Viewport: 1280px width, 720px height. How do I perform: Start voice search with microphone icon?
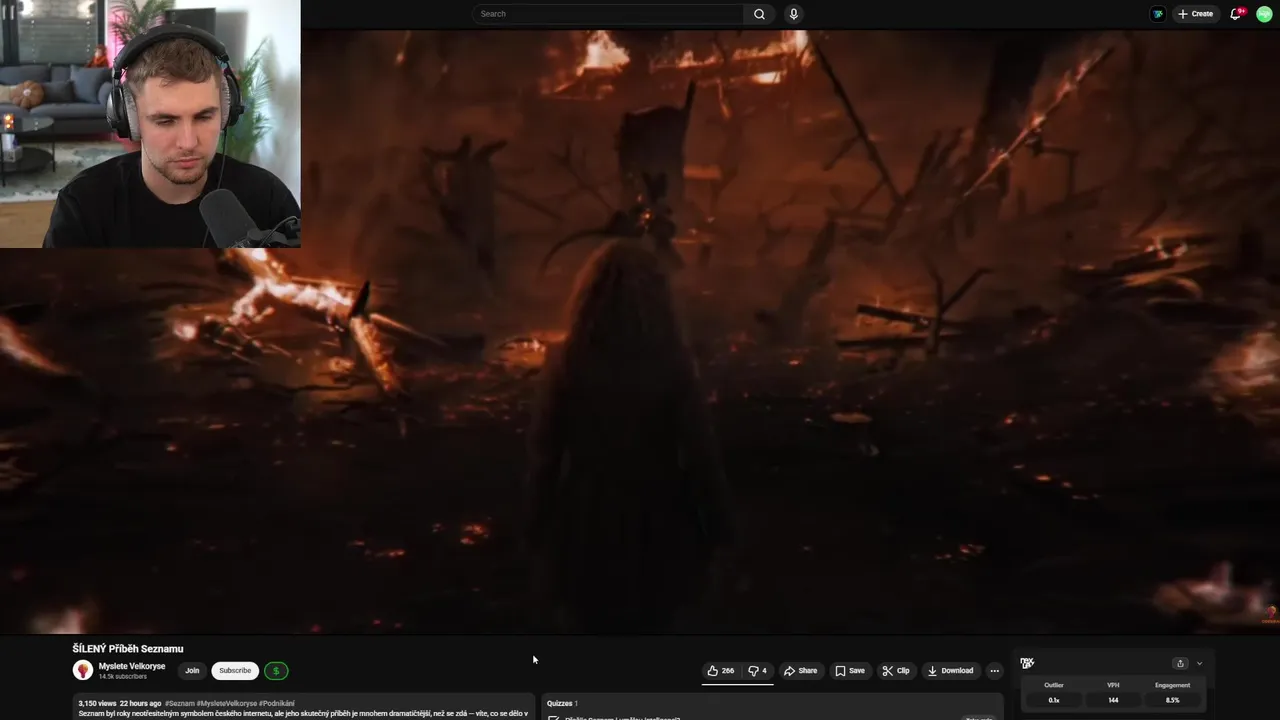794,14
